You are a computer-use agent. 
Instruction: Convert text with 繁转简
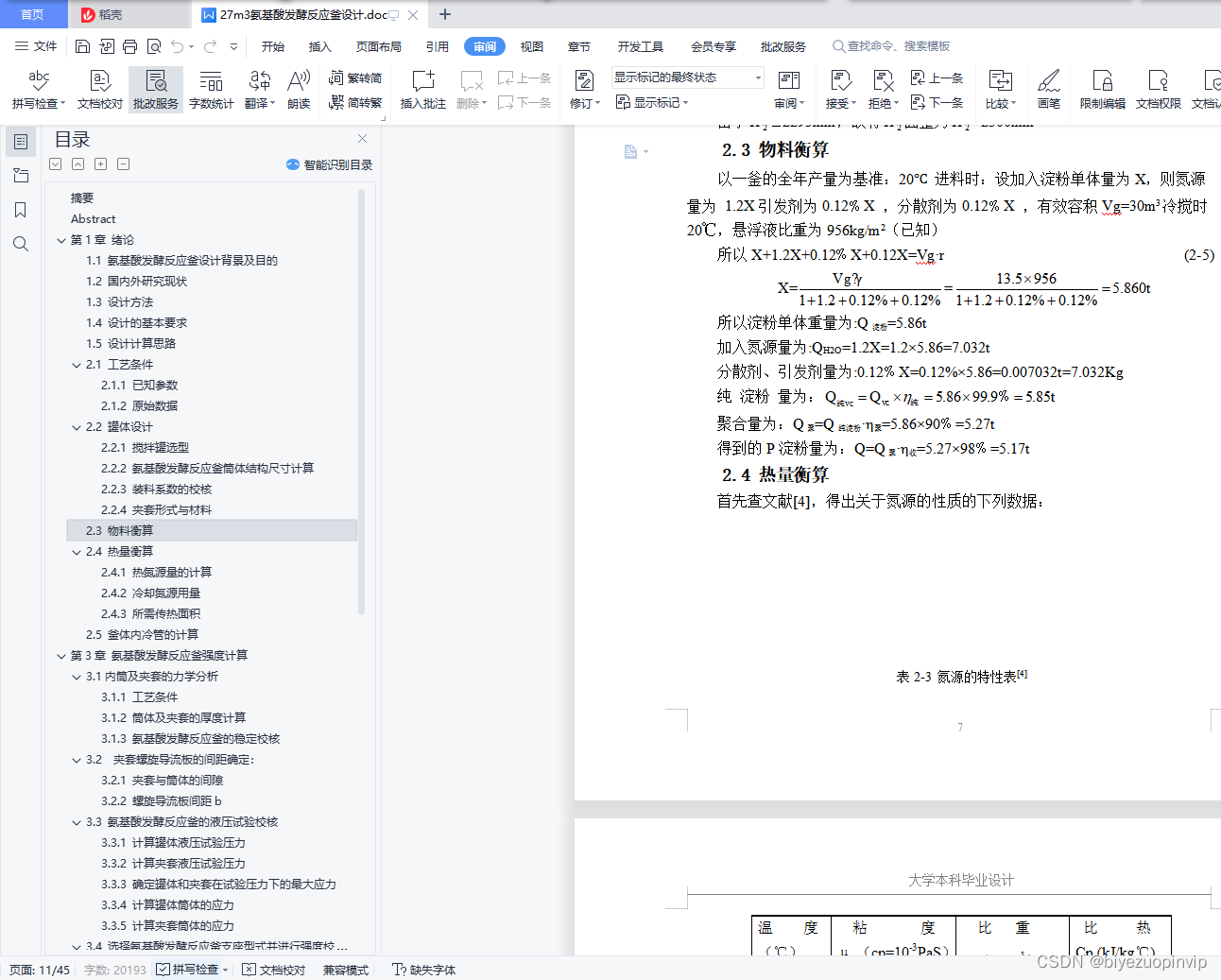355,78
